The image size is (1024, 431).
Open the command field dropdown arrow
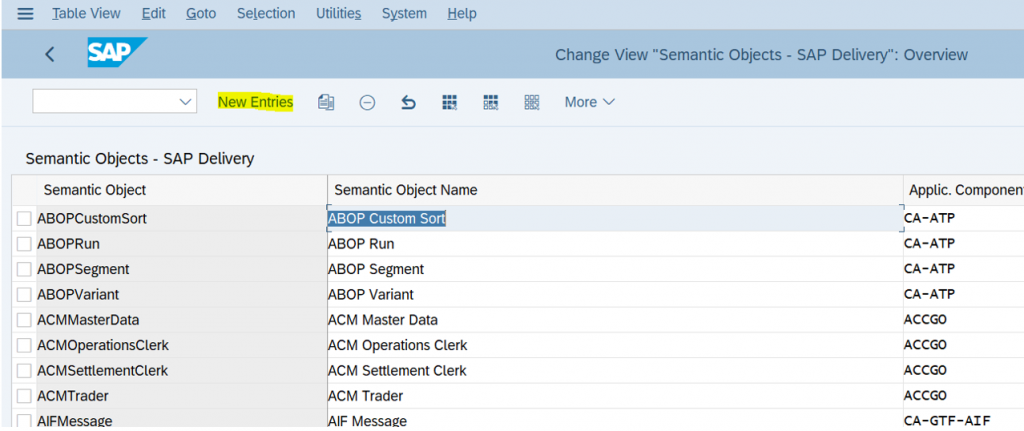click(x=185, y=102)
